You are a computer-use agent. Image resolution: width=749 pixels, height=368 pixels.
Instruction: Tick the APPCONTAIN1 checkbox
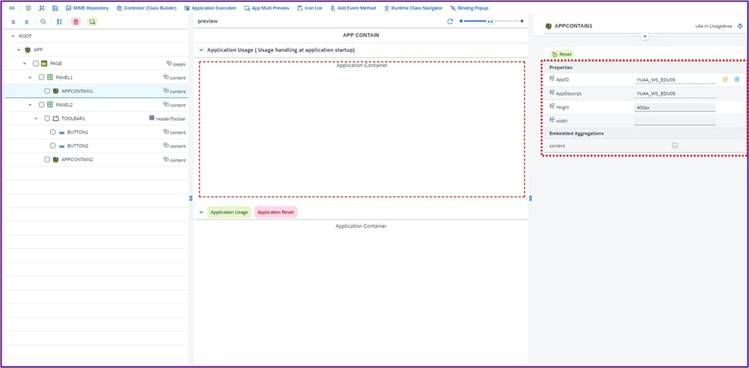pos(47,91)
